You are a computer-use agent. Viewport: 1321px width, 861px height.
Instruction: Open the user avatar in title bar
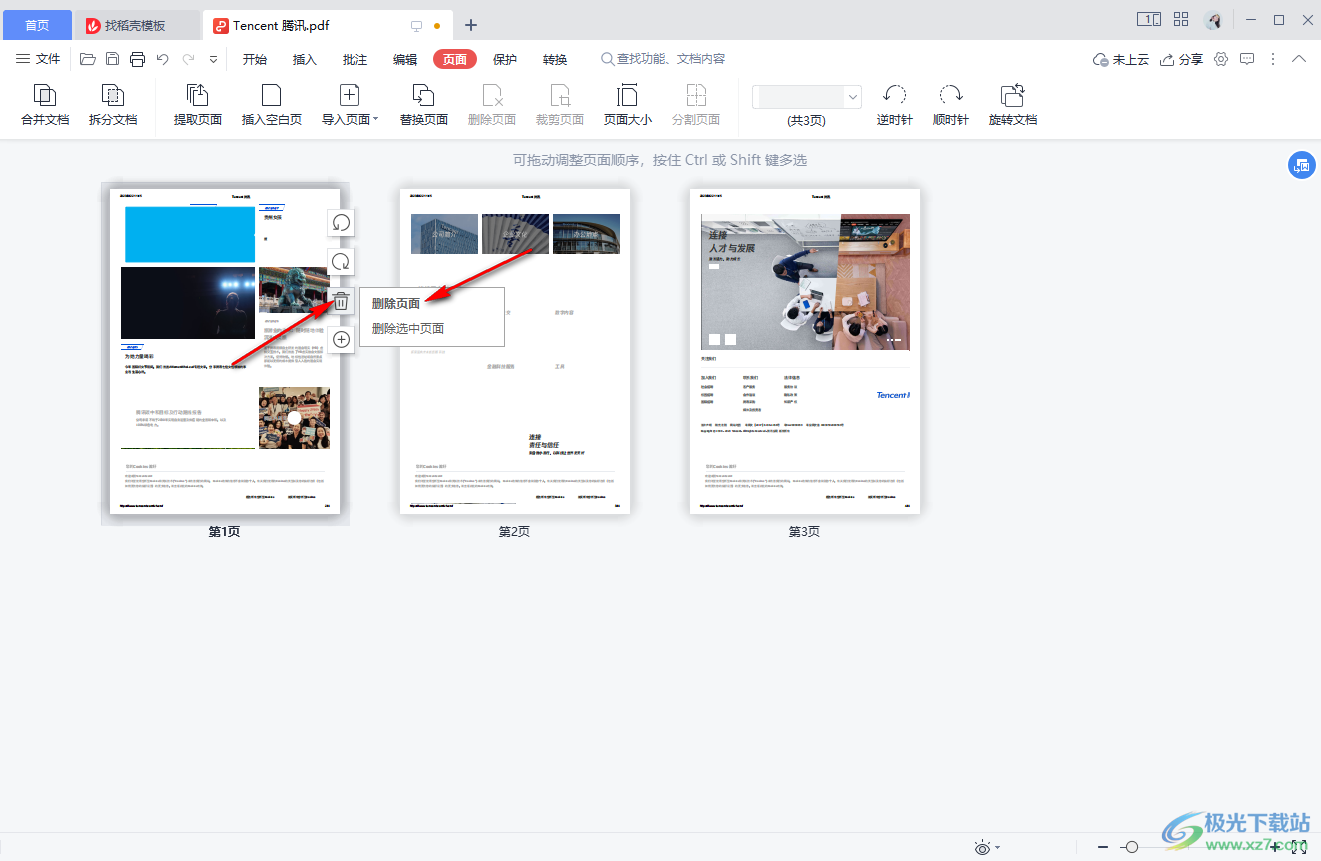pos(1213,20)
